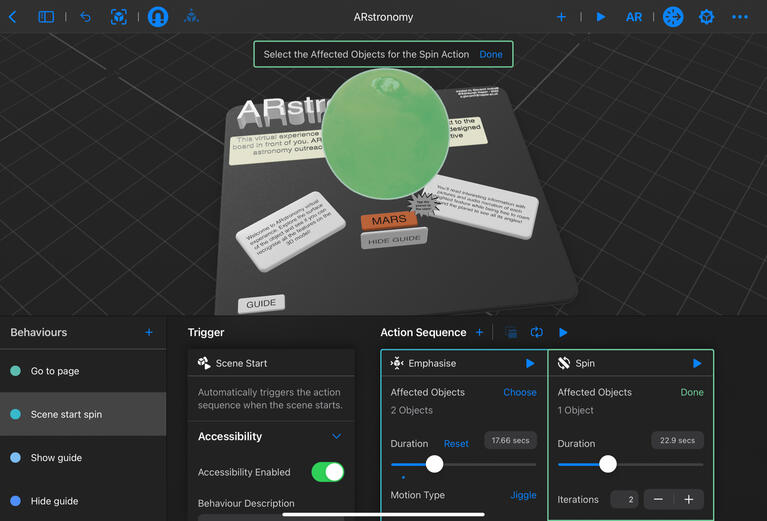Click Done for Spin affected objects
This screenshot has height=521, width=767.
pyautogui.click(x=692, y=392)
